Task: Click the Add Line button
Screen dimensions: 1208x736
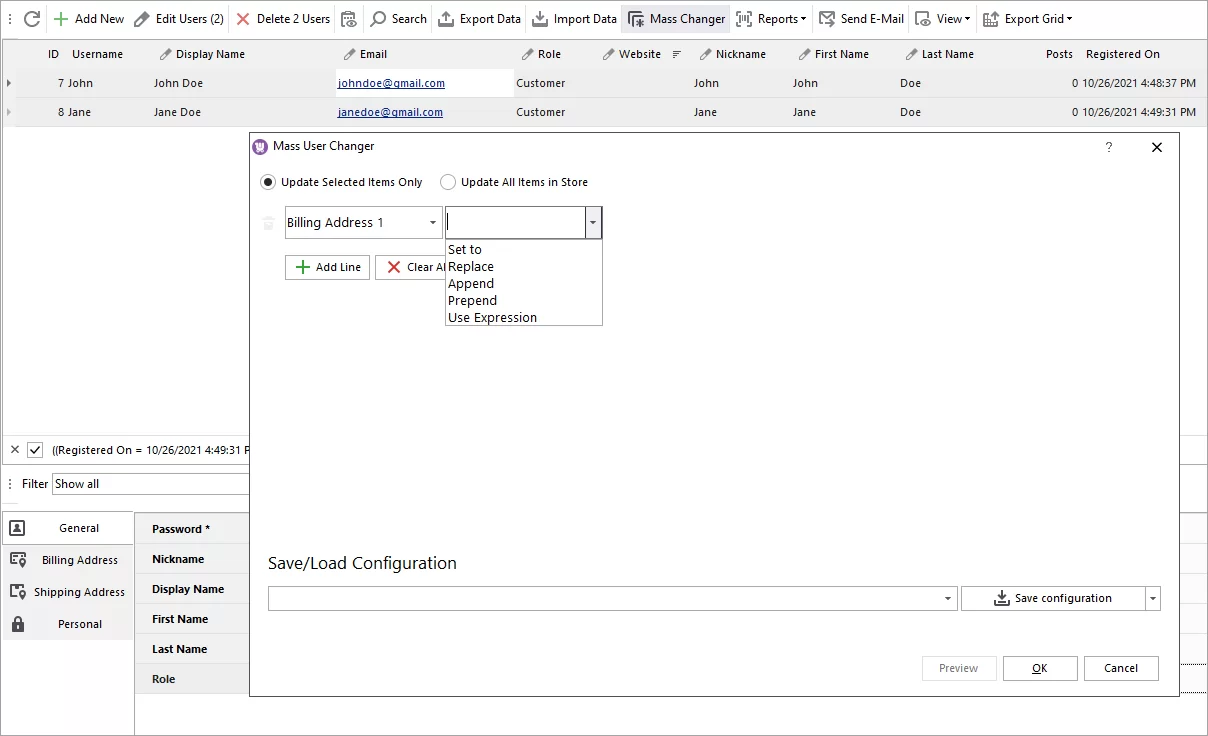Action: click(x=326, y=267)
